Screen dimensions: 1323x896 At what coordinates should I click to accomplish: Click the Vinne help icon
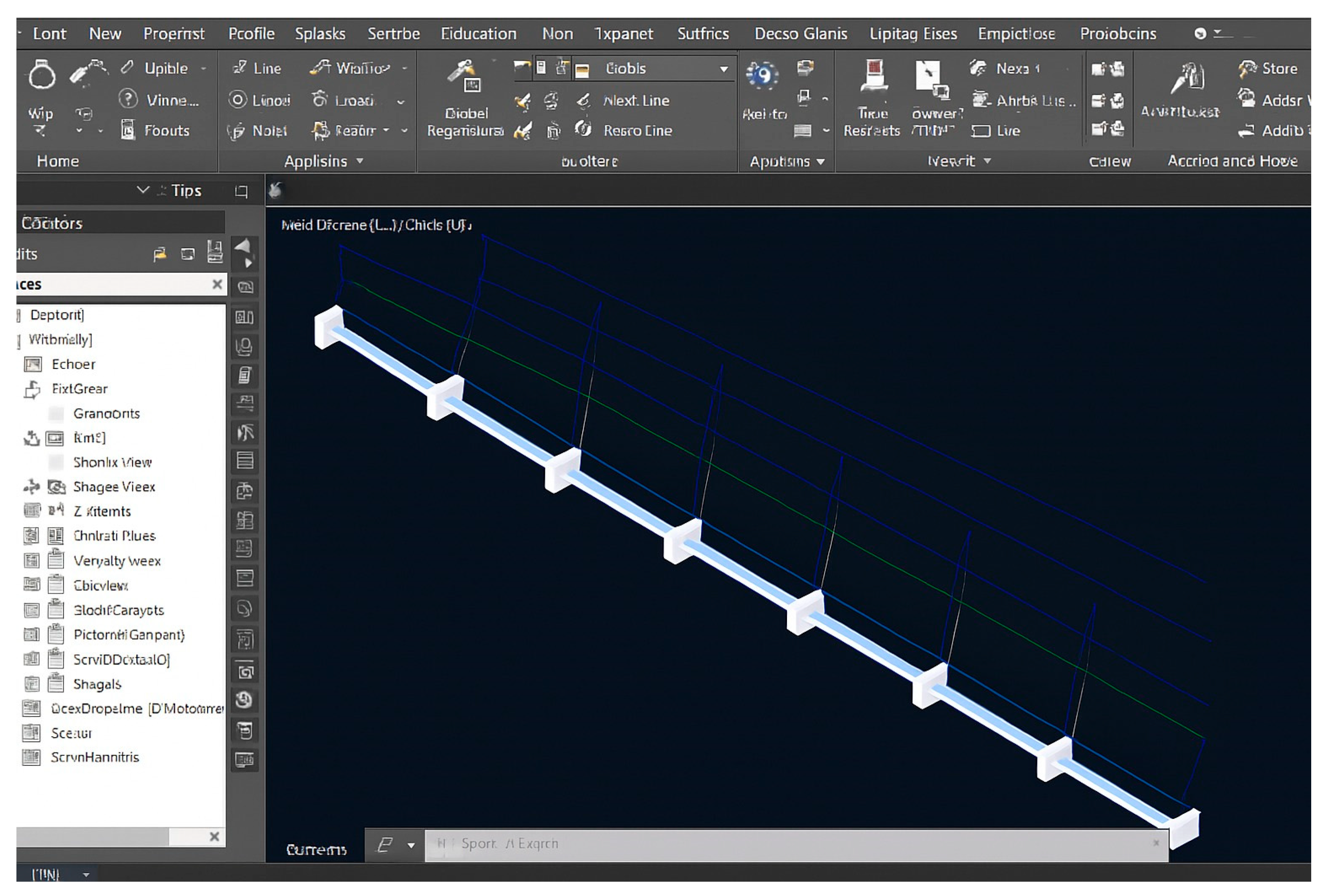coord(128,99)
